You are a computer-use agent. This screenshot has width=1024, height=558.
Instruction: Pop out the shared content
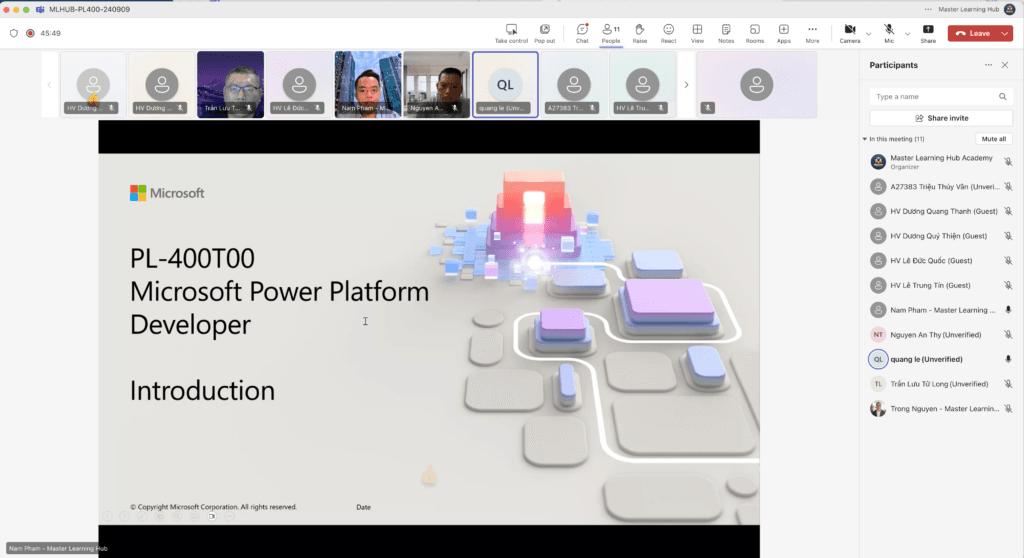(x=544, y=33)
